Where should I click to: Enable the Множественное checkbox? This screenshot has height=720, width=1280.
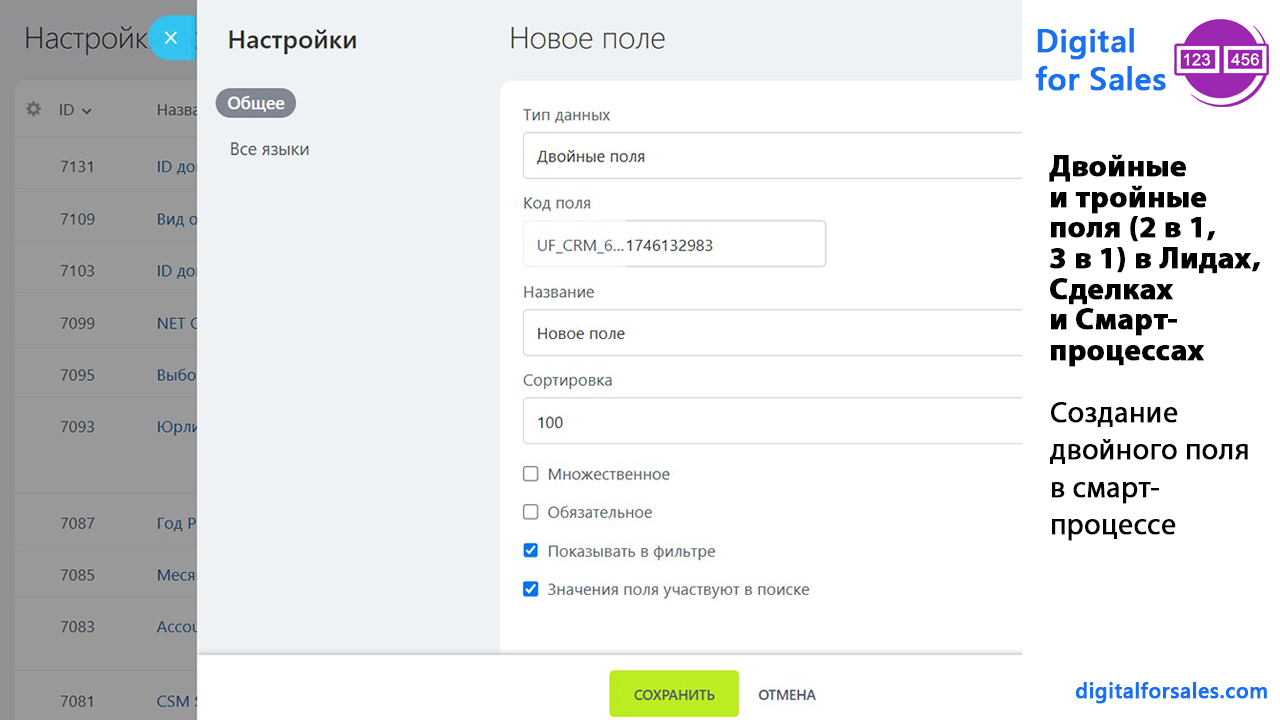point(531,474)
